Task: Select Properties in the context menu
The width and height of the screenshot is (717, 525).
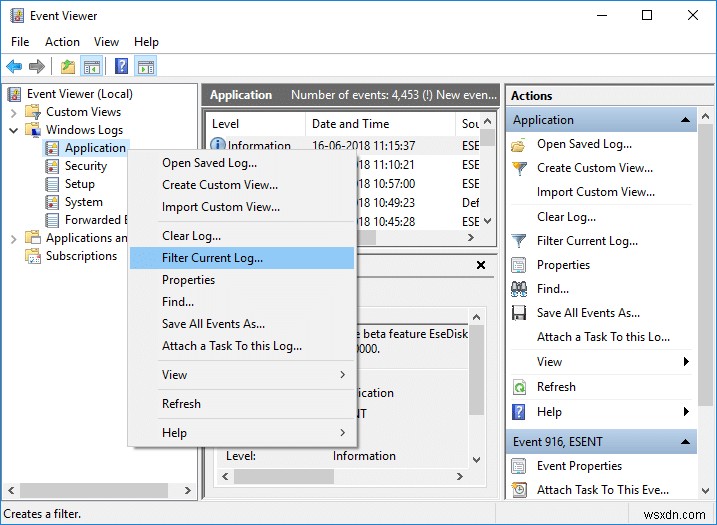Action: 242,280
